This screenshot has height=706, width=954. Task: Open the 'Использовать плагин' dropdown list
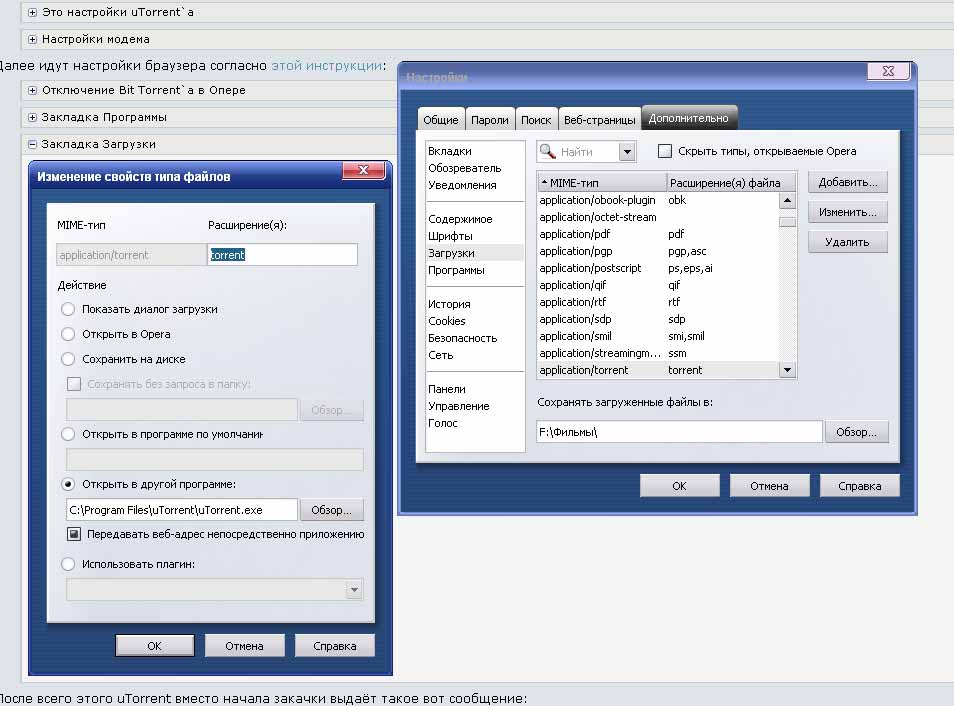(353, 590)
